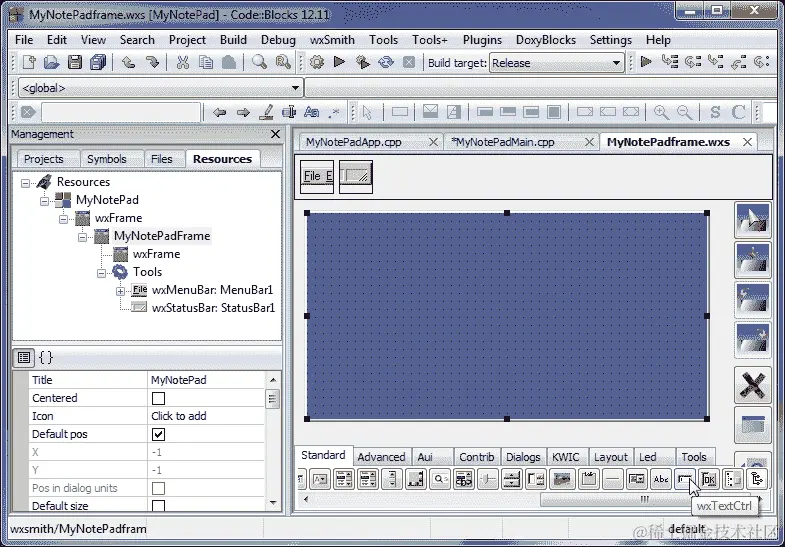Image resolution: width=785 pixels, height=547 pixels.
Task: Click the Build and run icon
Action: click(362, 63)
